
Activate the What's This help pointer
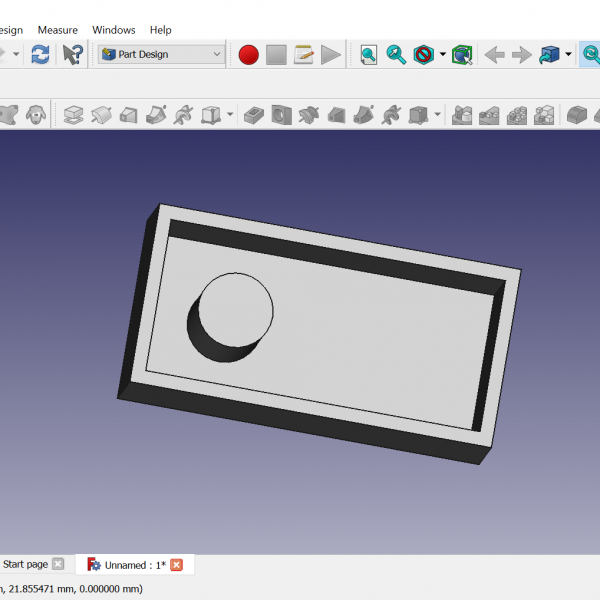pos(72,55)
